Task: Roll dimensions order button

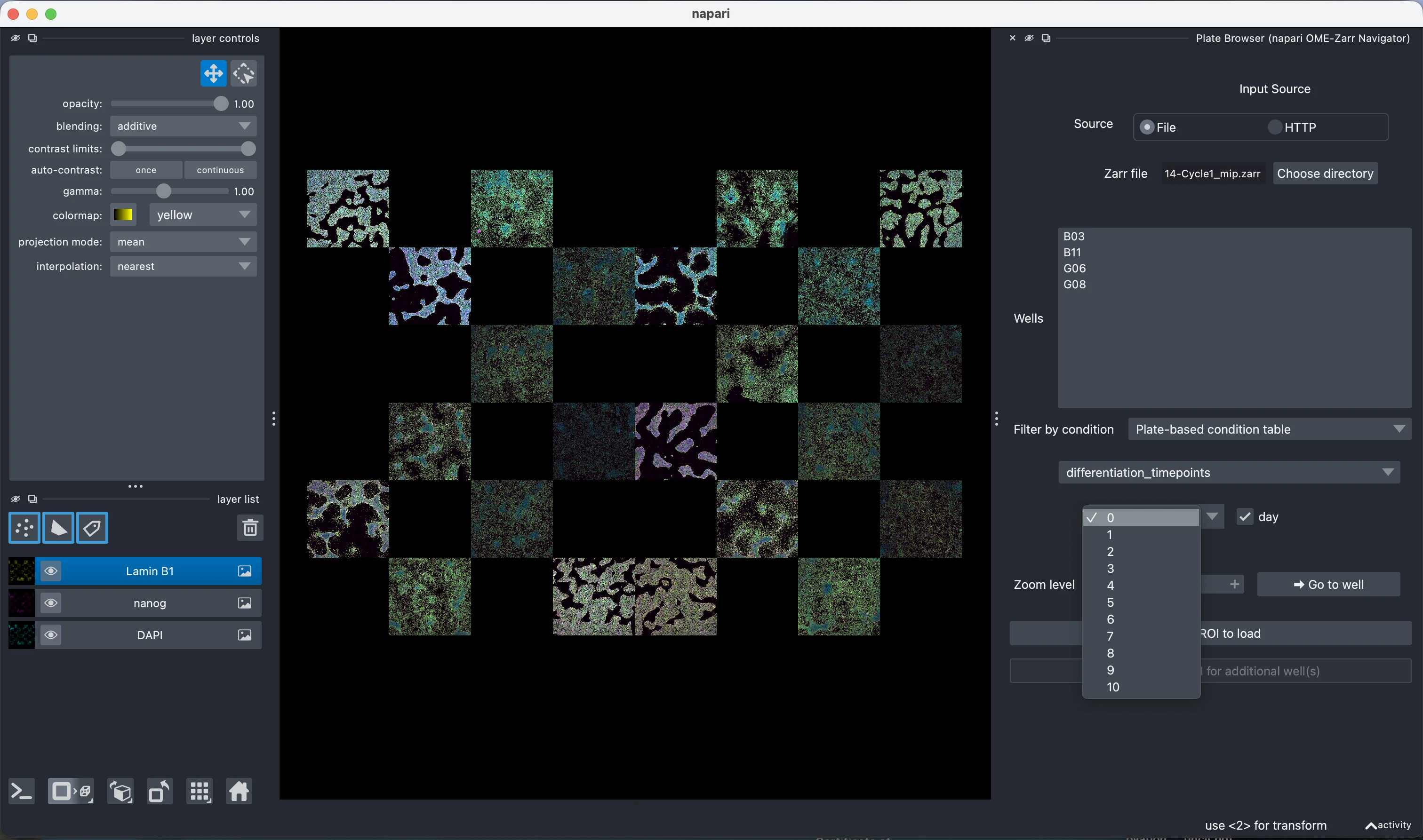Action: pyautogui.click(x=120, y=791)
